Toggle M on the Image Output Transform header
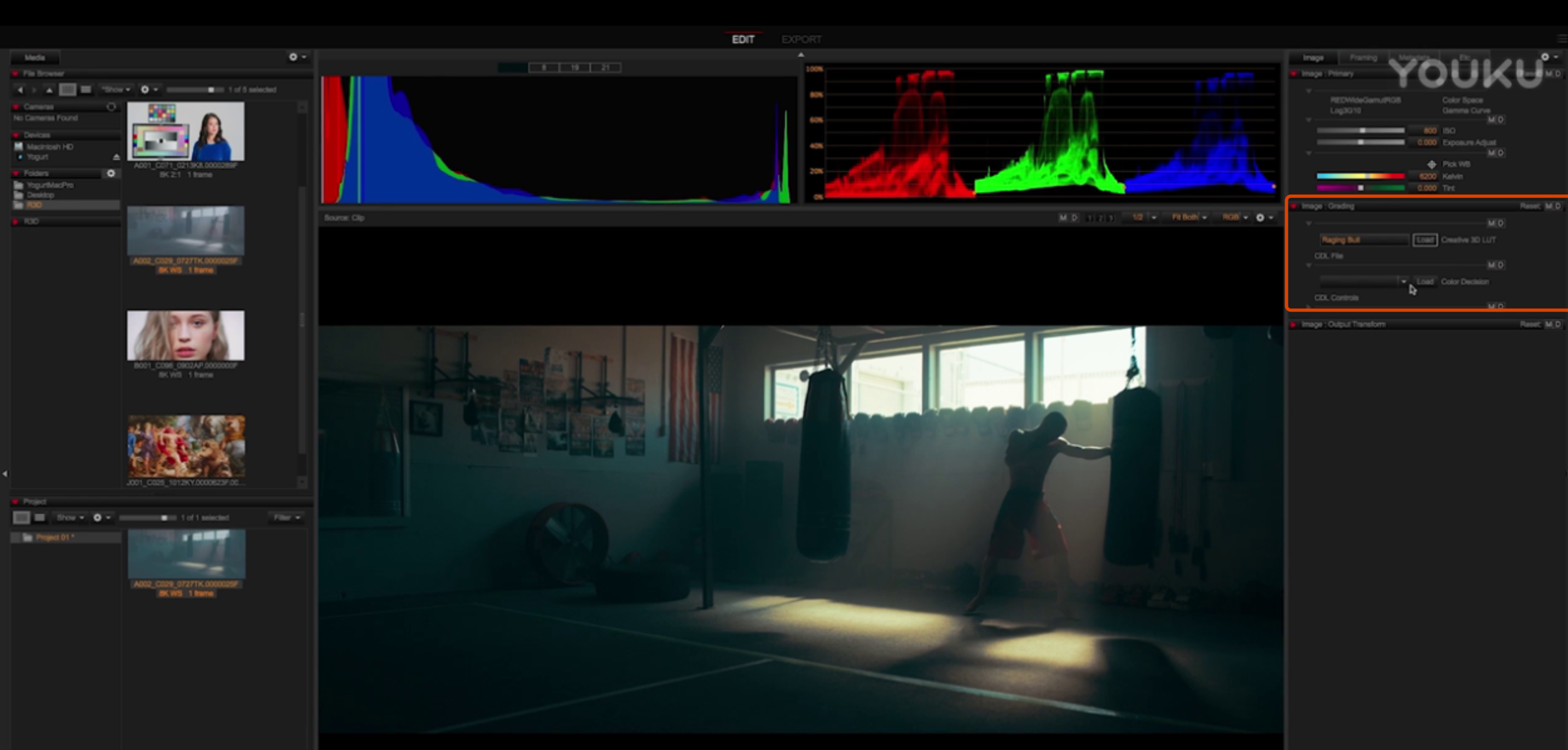Screen dimensions: 1568x750 pyautogui.click(x=1548, y=324)
